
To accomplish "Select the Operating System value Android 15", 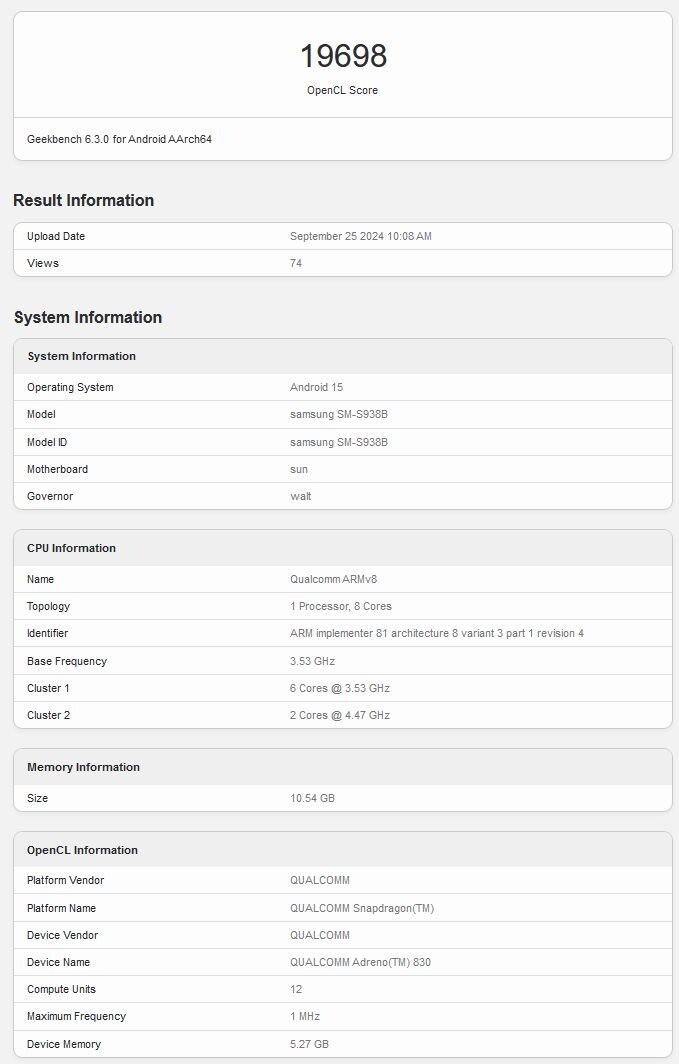I will pos(317,387).
